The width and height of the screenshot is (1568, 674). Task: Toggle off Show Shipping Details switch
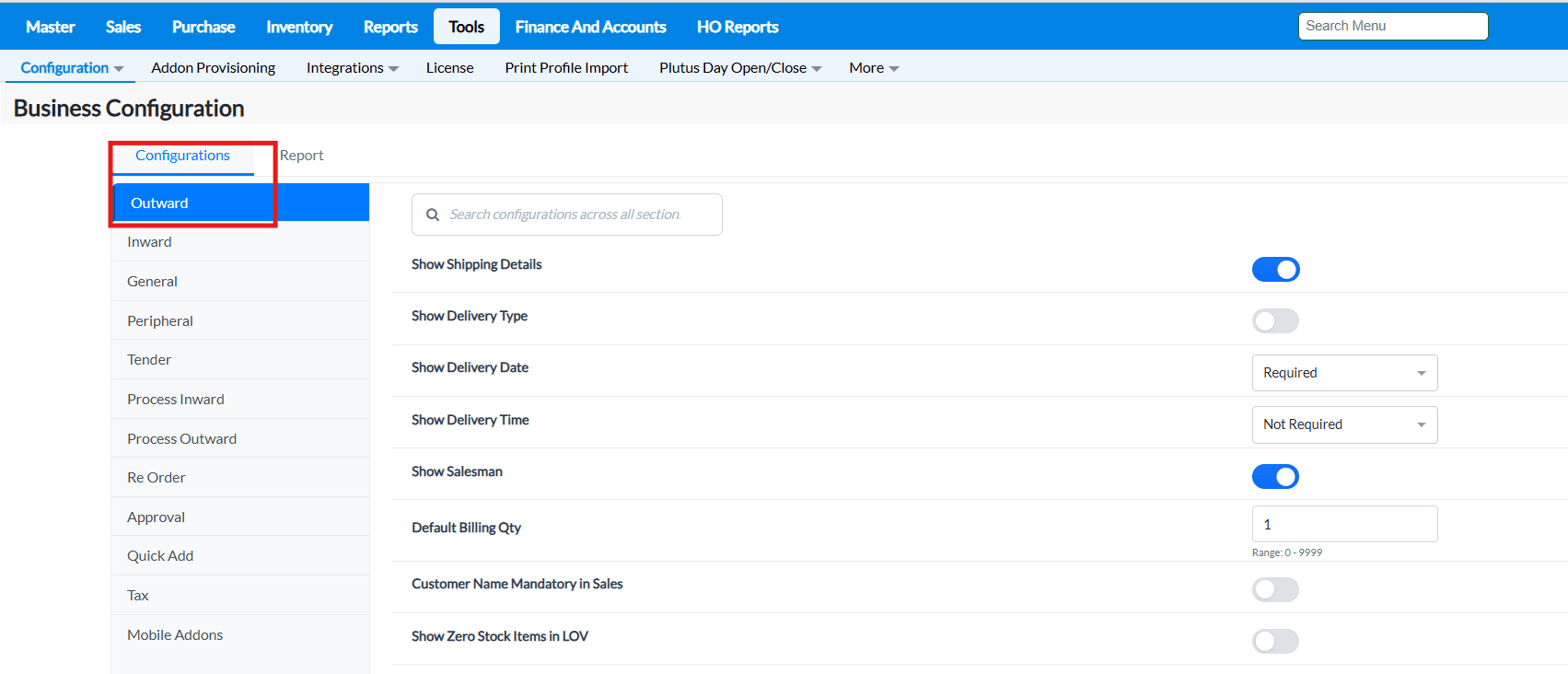1275,270
